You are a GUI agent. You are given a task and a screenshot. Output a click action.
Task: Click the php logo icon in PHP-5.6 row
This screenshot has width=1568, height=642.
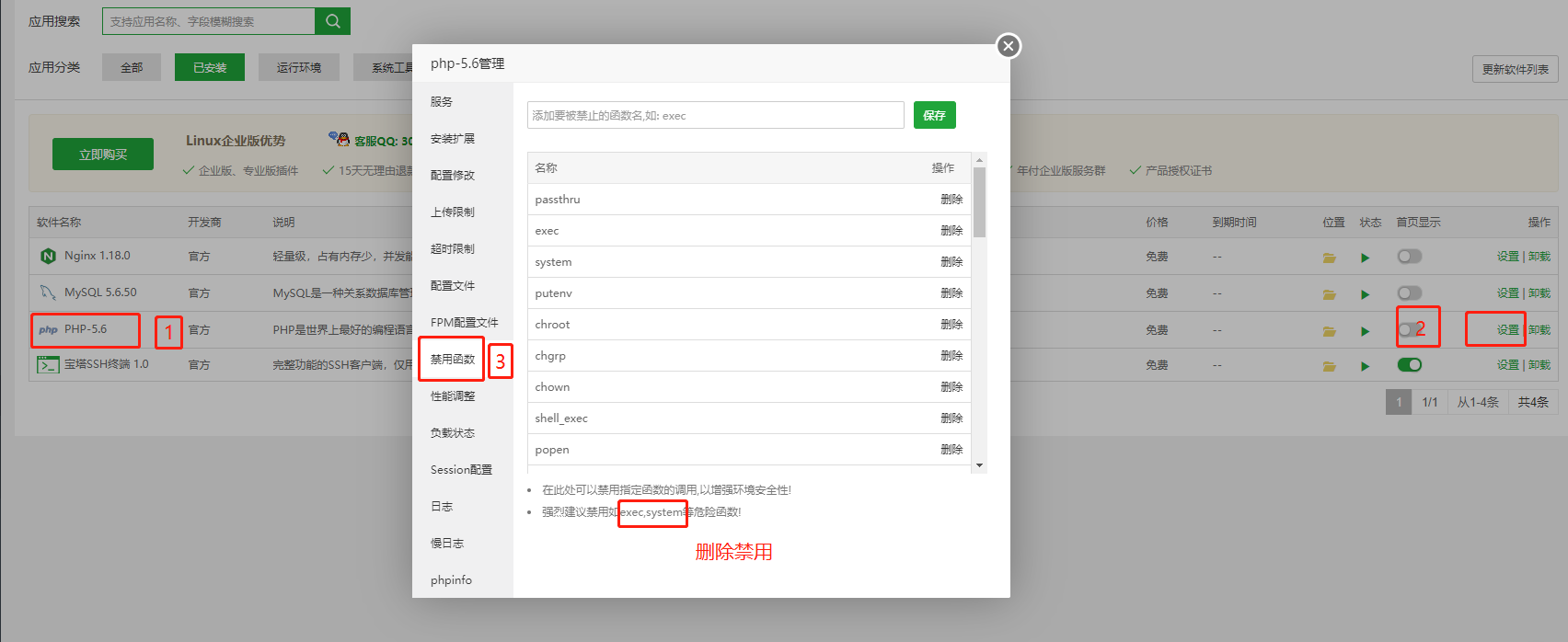(48, 329)
